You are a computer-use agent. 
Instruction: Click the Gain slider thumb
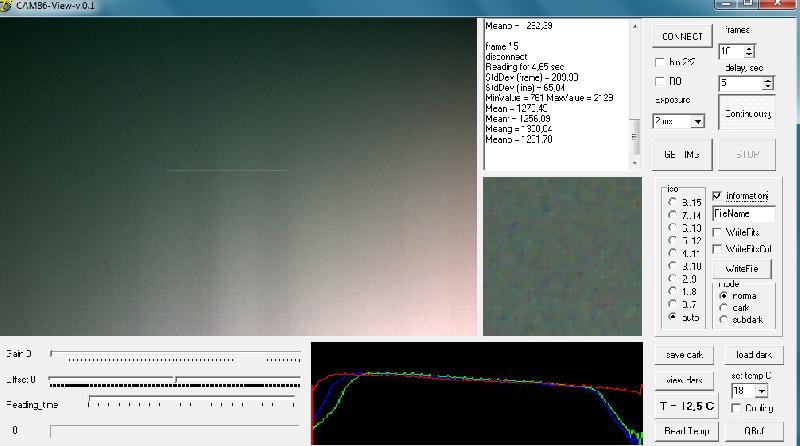point(51,353)
